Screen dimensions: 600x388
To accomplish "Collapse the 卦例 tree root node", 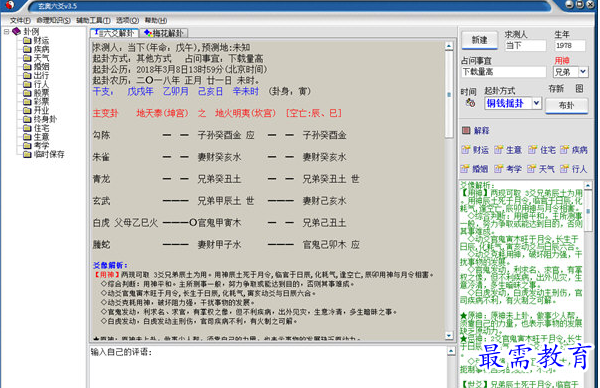I will [7, 32].
